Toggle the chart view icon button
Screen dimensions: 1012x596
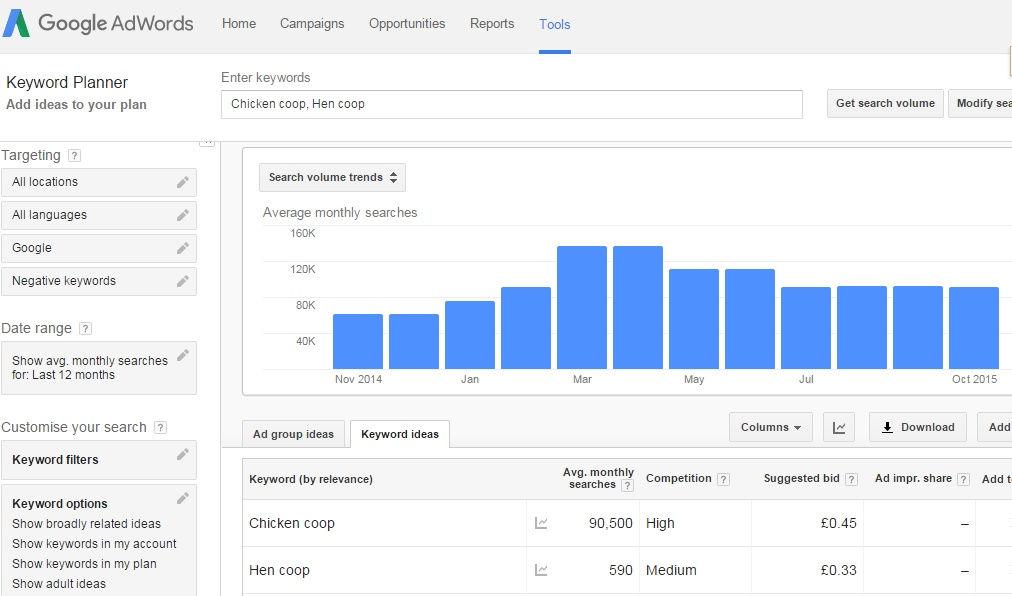click(839, 427)
